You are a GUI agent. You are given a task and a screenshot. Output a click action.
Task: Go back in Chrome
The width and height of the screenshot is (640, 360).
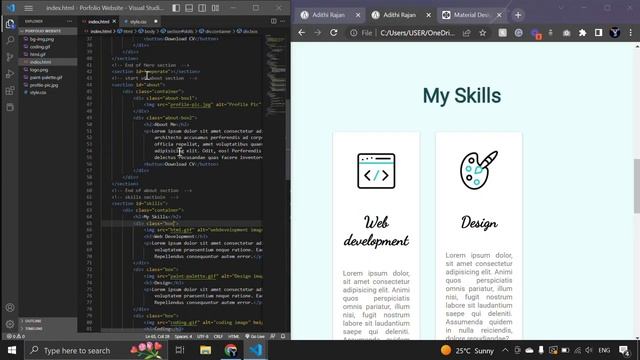click(x=302, y=33)
